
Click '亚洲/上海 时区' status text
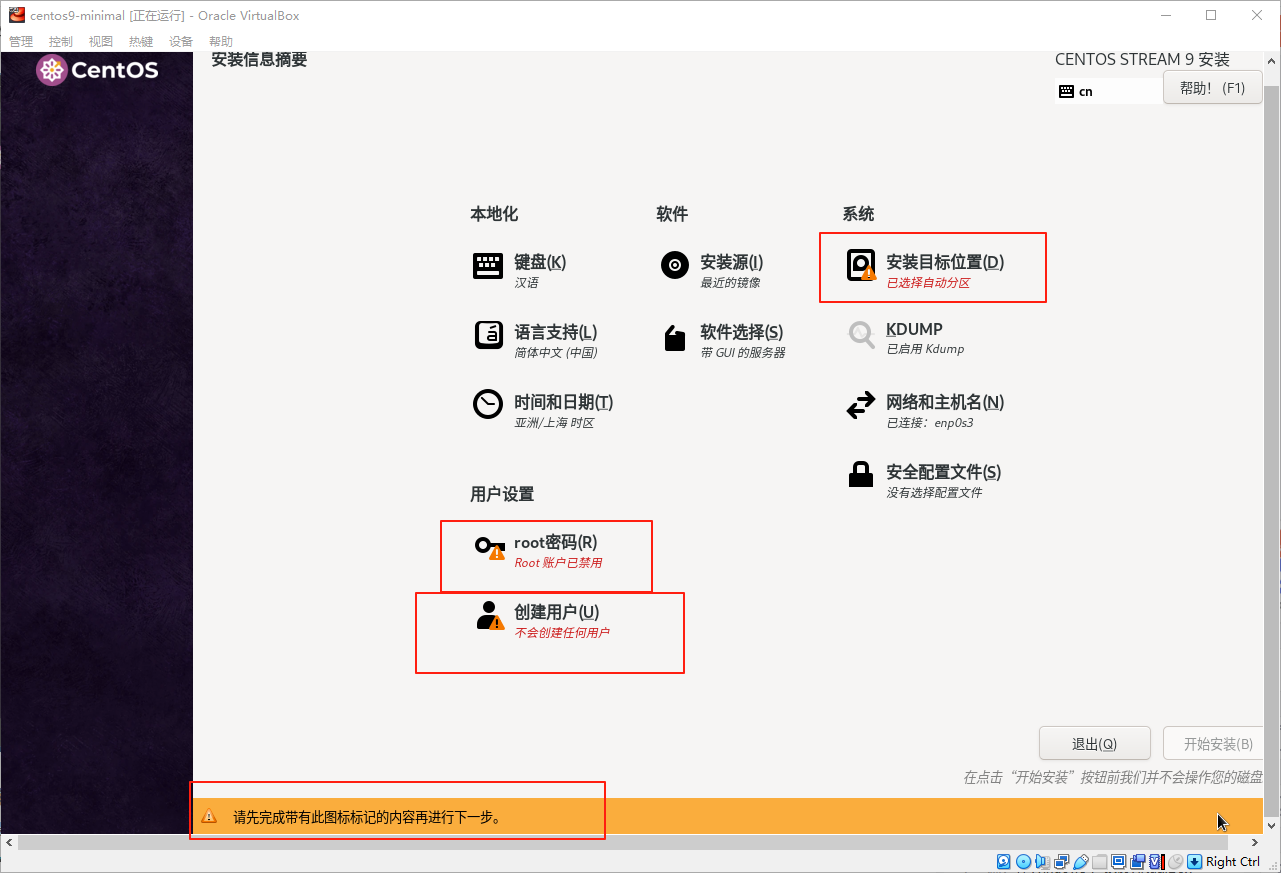coord(554,423)
